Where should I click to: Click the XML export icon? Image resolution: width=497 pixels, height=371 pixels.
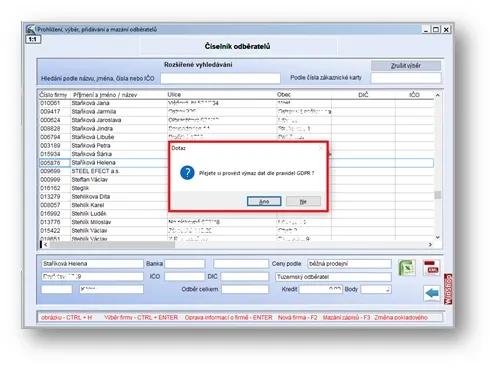coord(431,268)
